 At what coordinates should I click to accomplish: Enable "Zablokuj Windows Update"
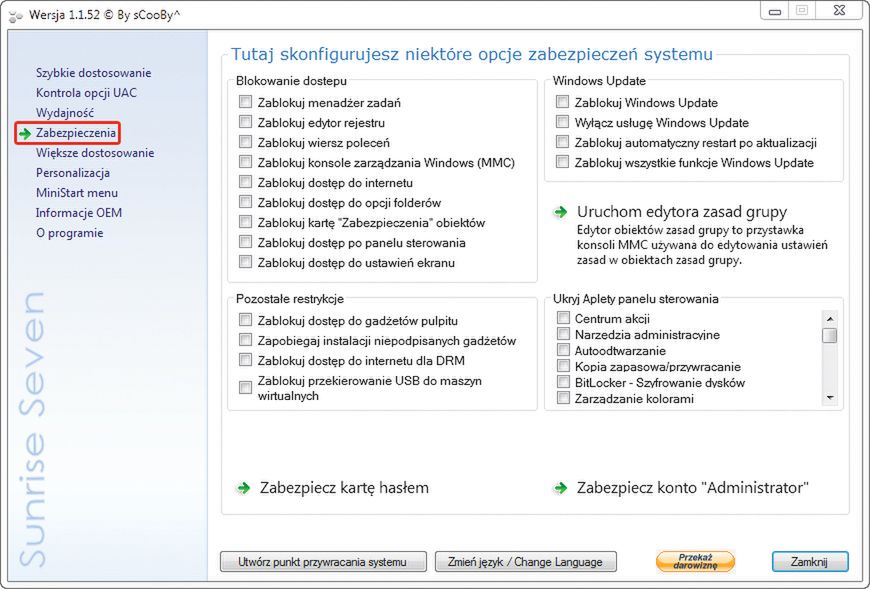pyautogui.click(x=562, y=101)
